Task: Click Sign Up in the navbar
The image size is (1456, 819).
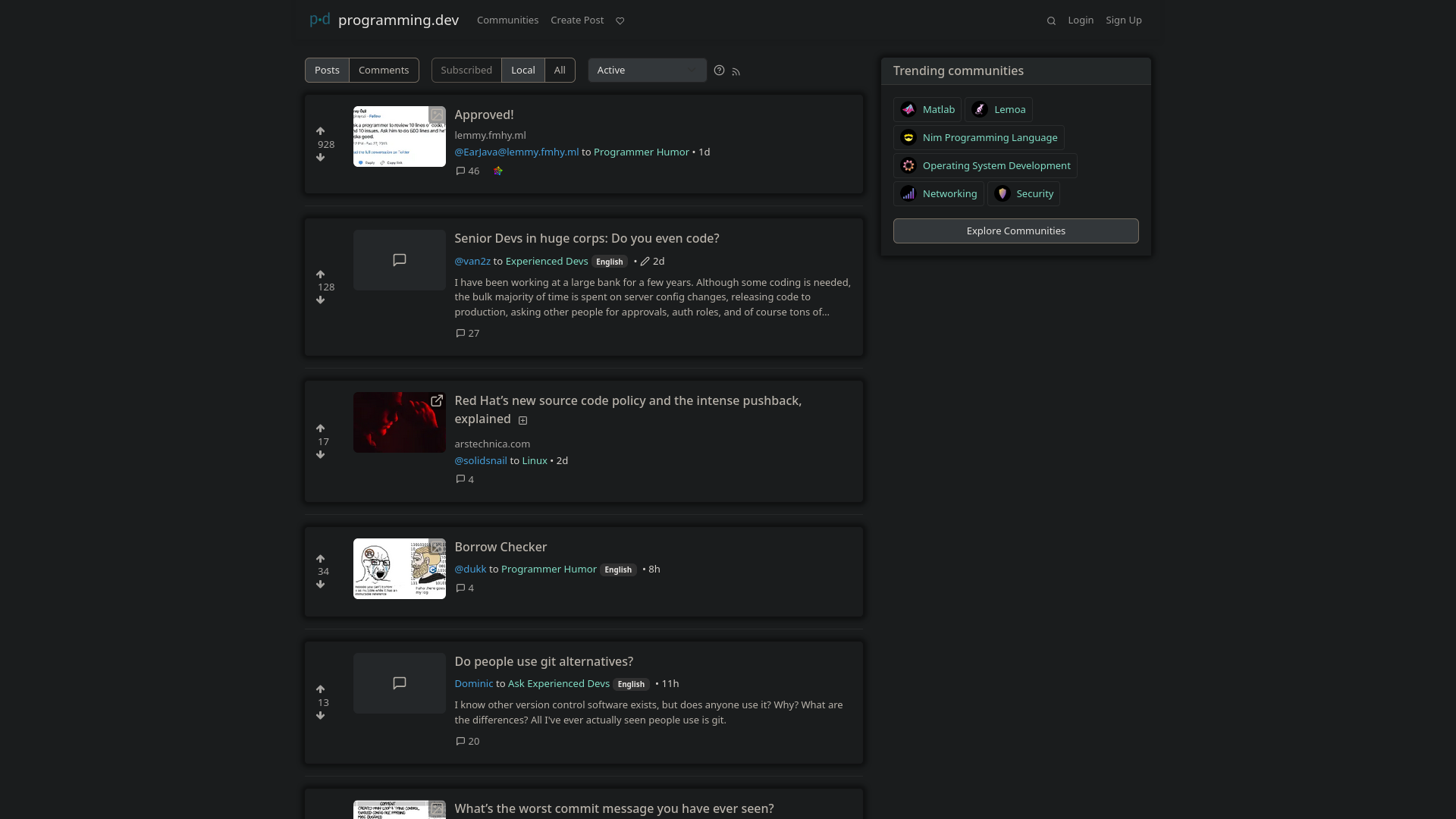Action: point(1124,20)
